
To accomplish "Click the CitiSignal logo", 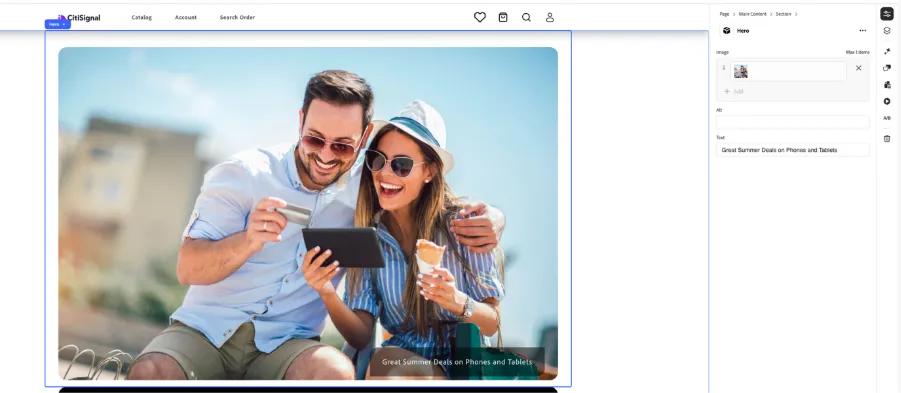I will 79,18.
